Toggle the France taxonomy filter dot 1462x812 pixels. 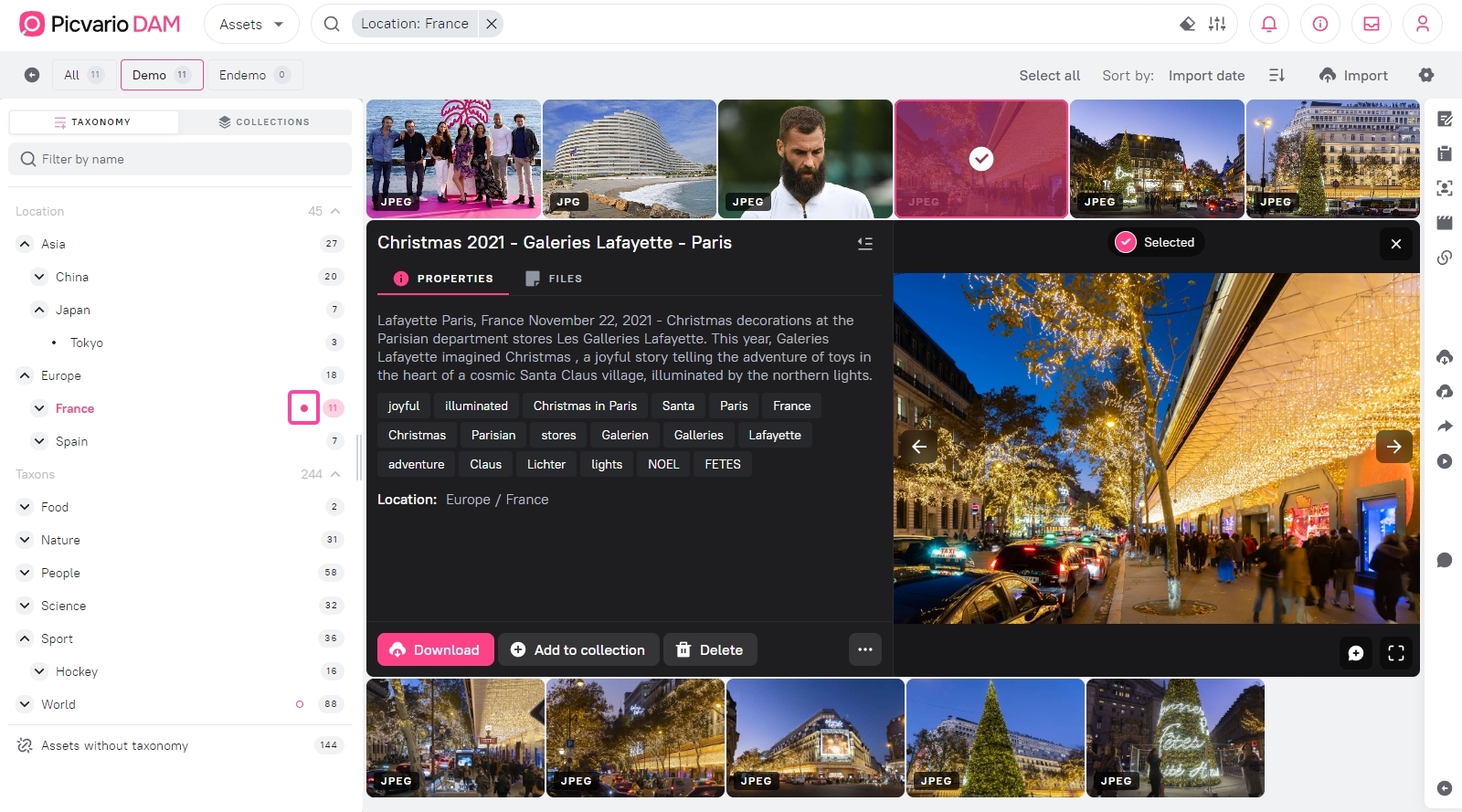[x=304, y=408]
